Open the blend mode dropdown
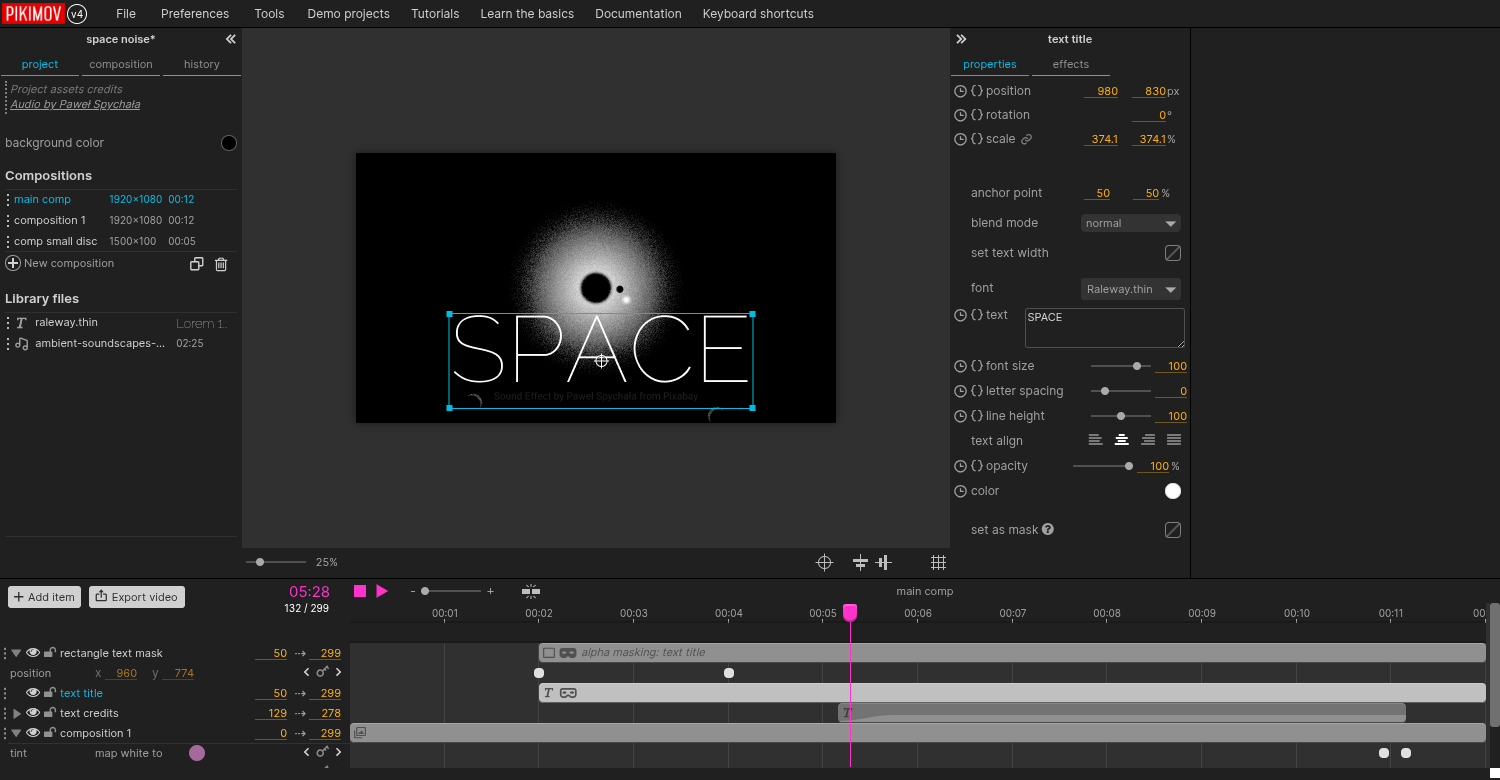 (x=1131, y=223)
